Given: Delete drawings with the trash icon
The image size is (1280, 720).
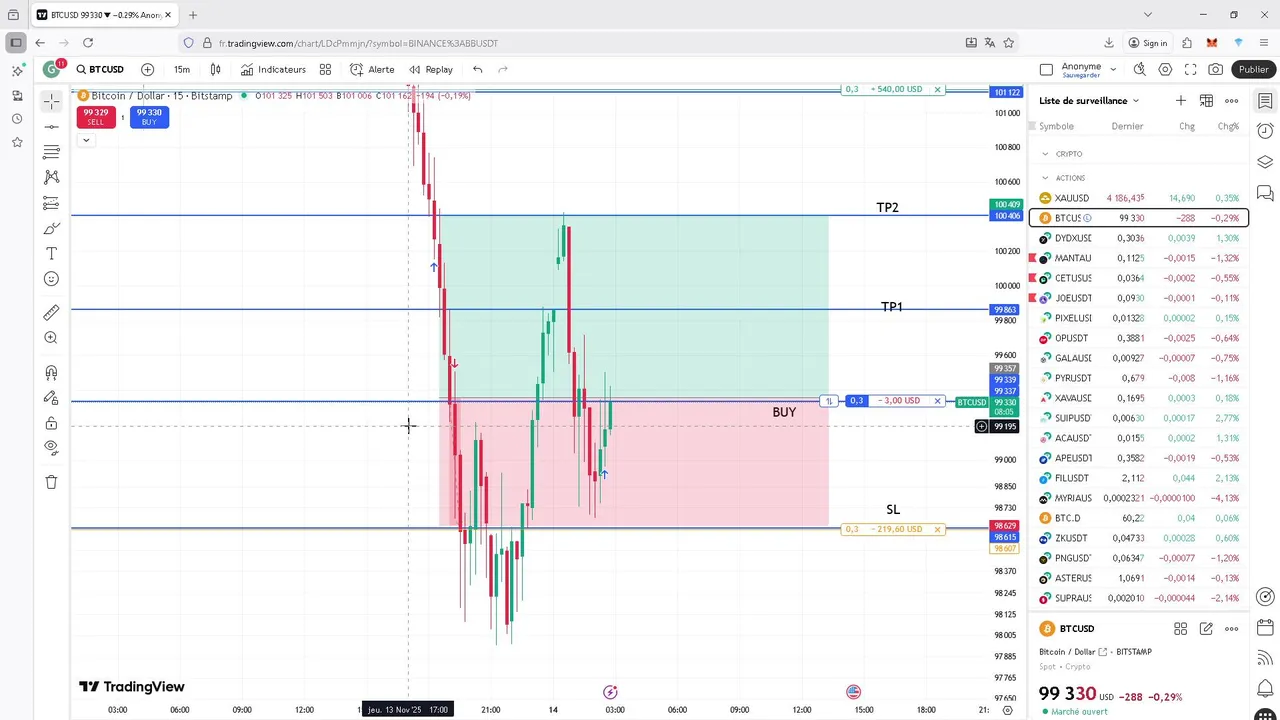Looking at the screenshot, I should point(51,482).
